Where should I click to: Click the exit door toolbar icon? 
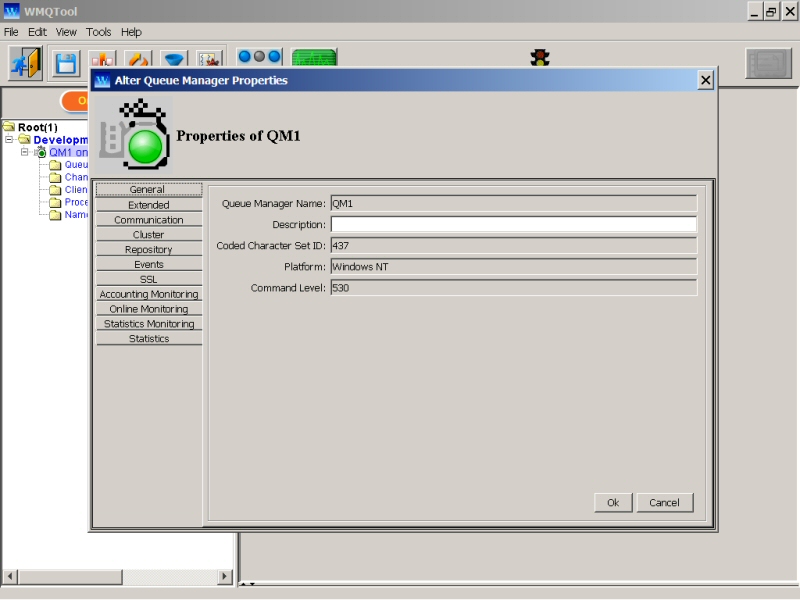(x=26, y=63)
